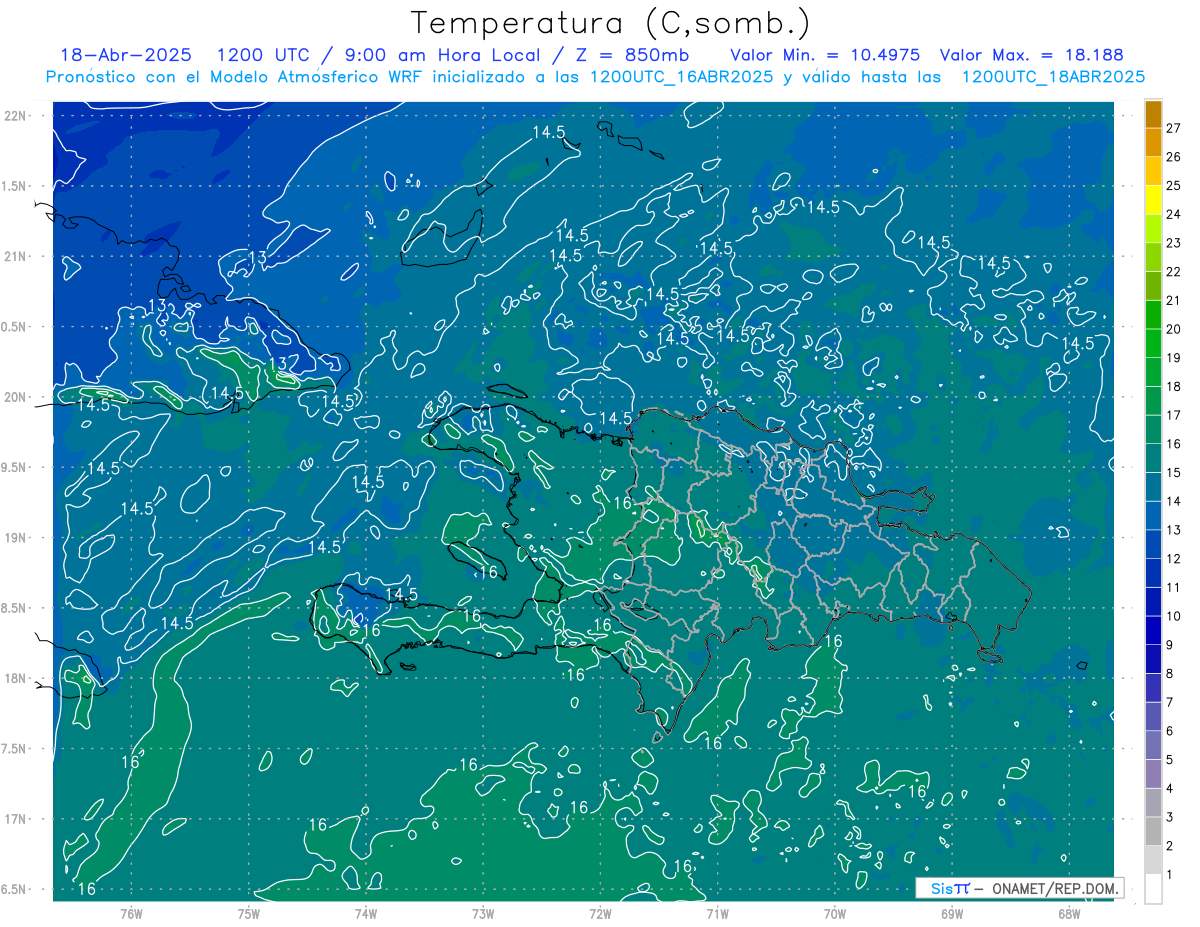
Task: Click the "71W" longitude label
Action: click(717, 914)
